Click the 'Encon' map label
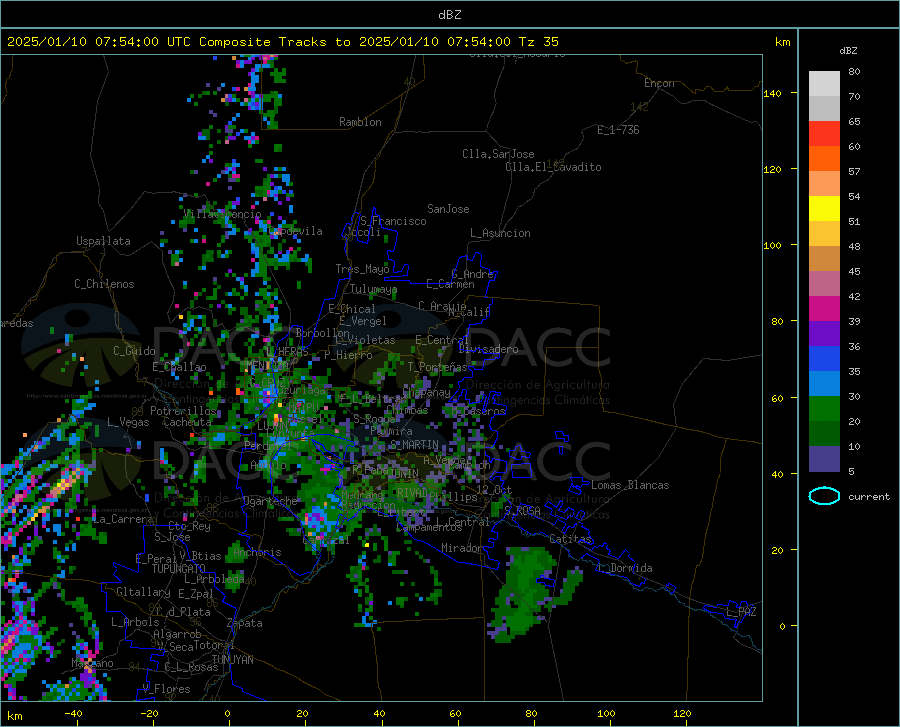The image size is (900, 727). [x=659, y=83]
